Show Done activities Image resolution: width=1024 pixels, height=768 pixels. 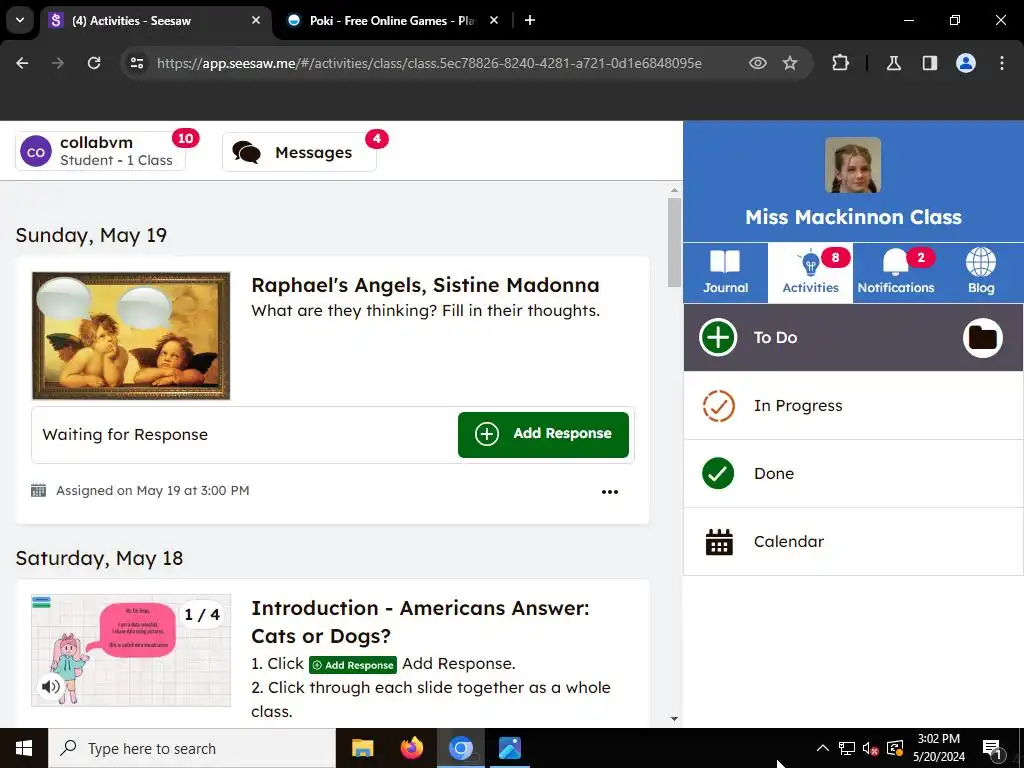coord(853,473)
